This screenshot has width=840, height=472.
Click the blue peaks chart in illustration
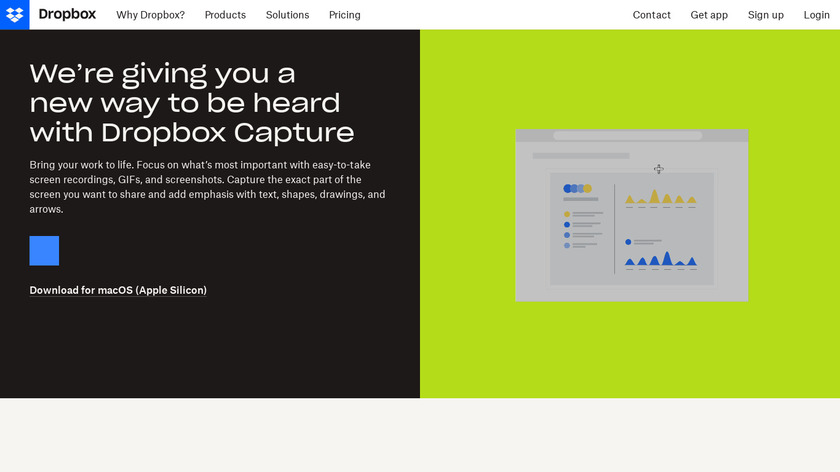pyautogui.click(x=660, y=260)
